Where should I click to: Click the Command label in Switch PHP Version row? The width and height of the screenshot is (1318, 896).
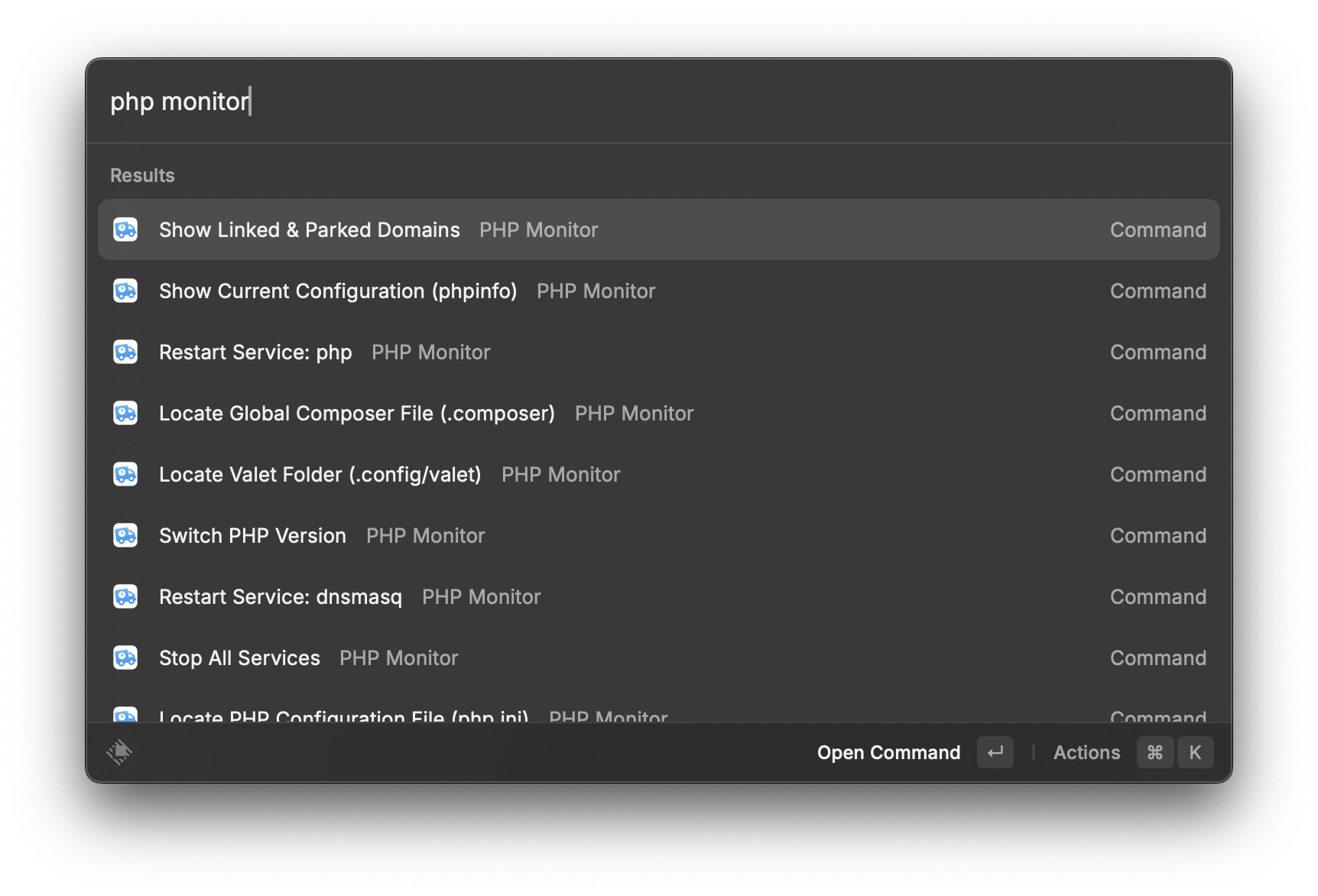(x=1158, y=535)
